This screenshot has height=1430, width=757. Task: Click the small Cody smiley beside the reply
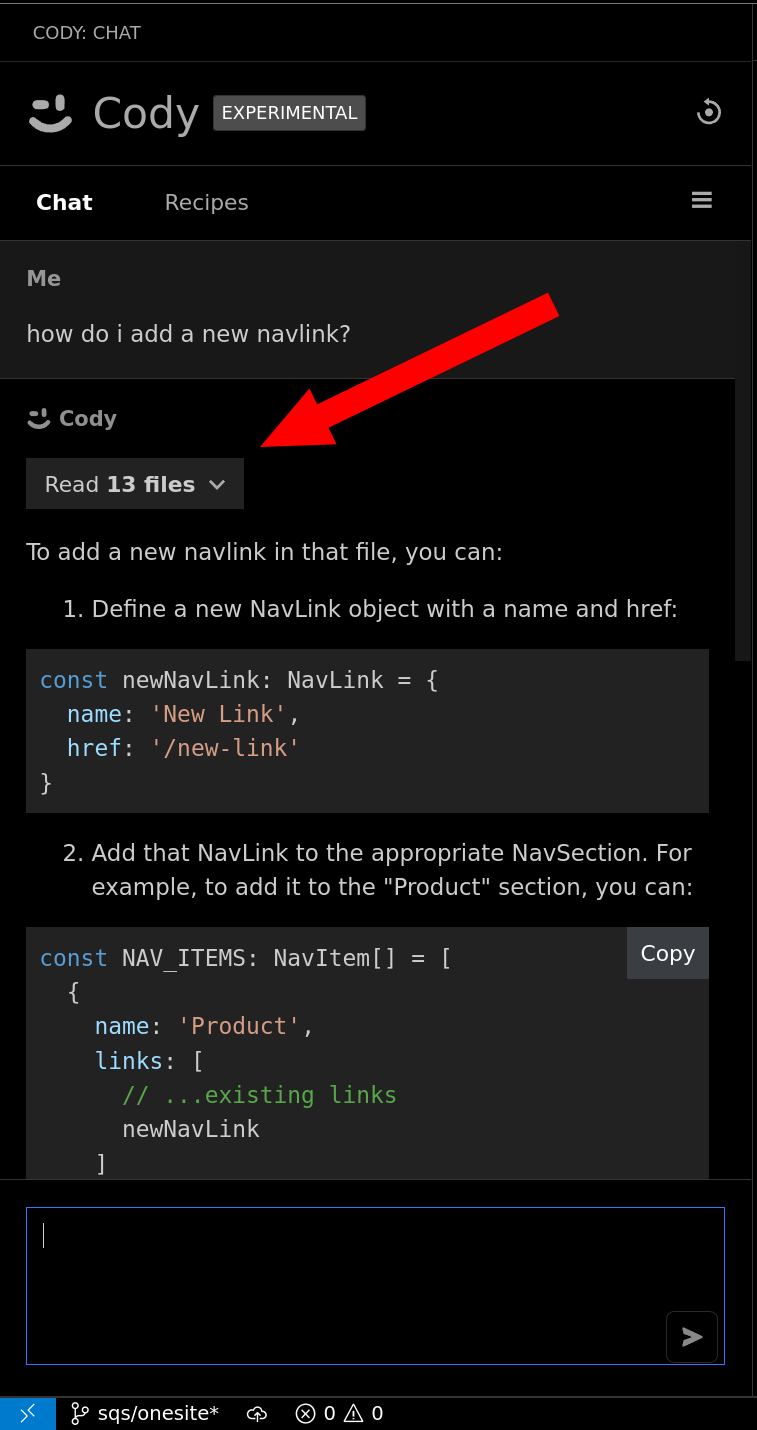coord(39,418)
